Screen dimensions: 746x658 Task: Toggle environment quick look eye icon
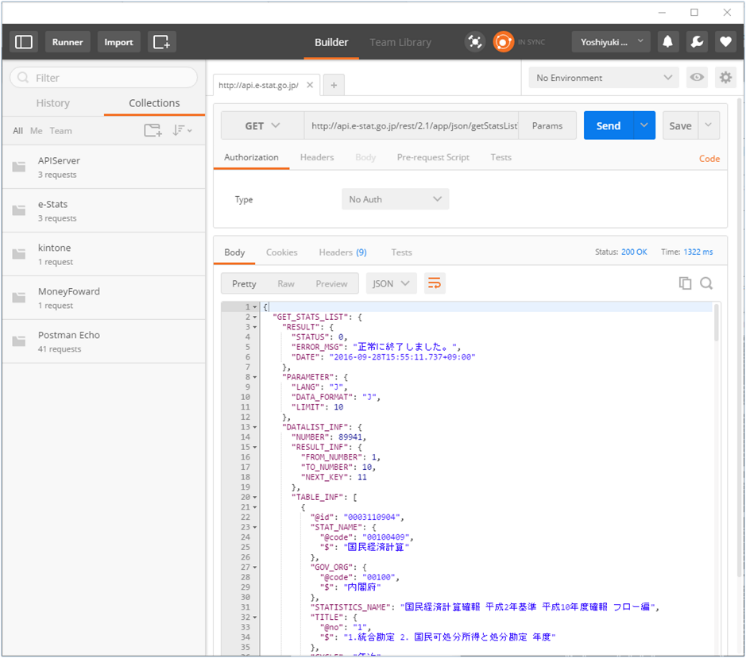tap(697, 77)
